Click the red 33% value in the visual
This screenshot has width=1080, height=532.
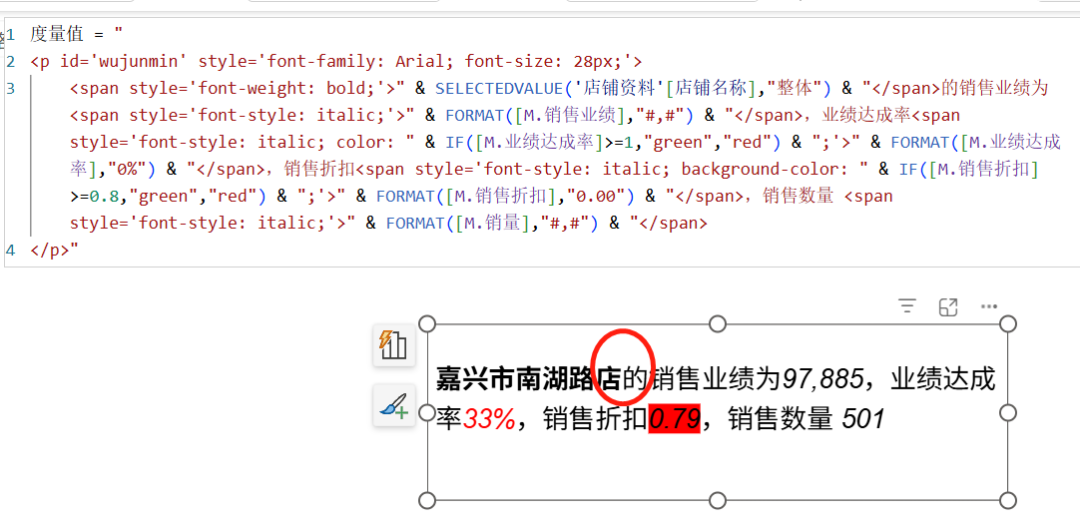tap(489, 418)
